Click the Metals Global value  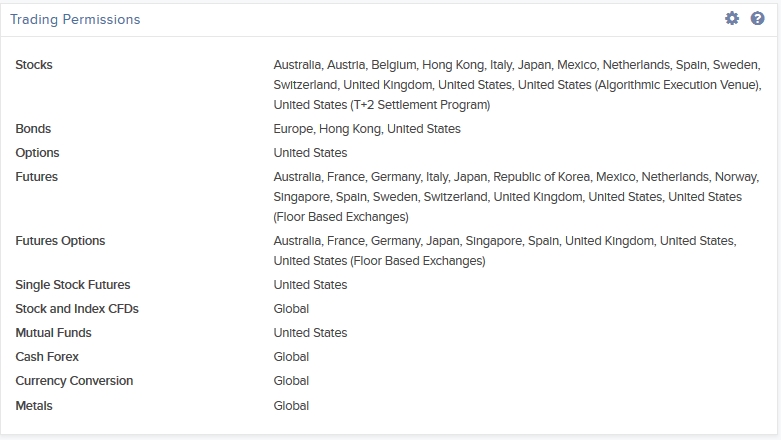pos(291,406)
